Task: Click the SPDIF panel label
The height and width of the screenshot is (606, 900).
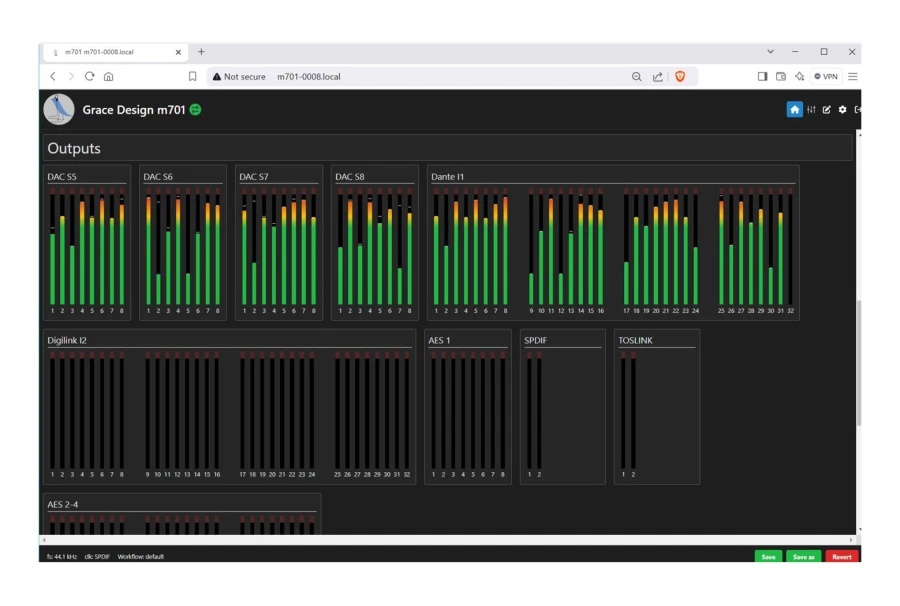Action: pyautogui.click(x=536, y=340)
